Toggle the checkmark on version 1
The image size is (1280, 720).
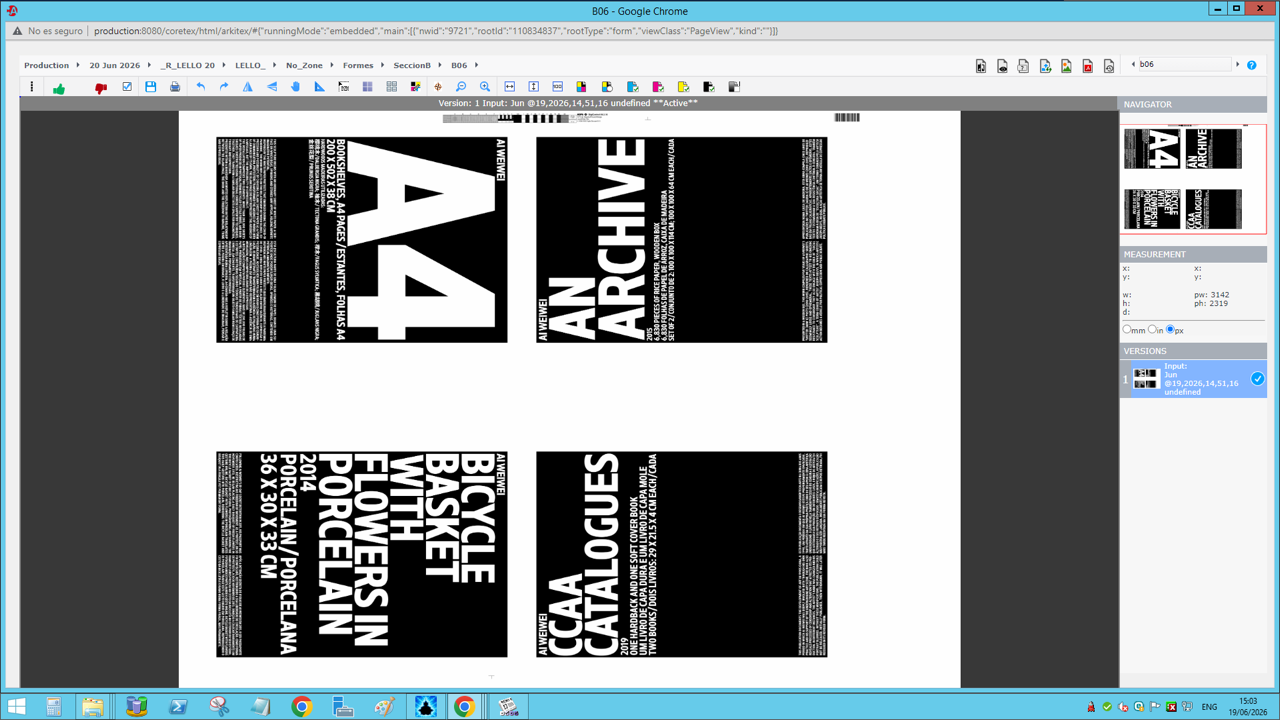click(x=1257, y=379)
